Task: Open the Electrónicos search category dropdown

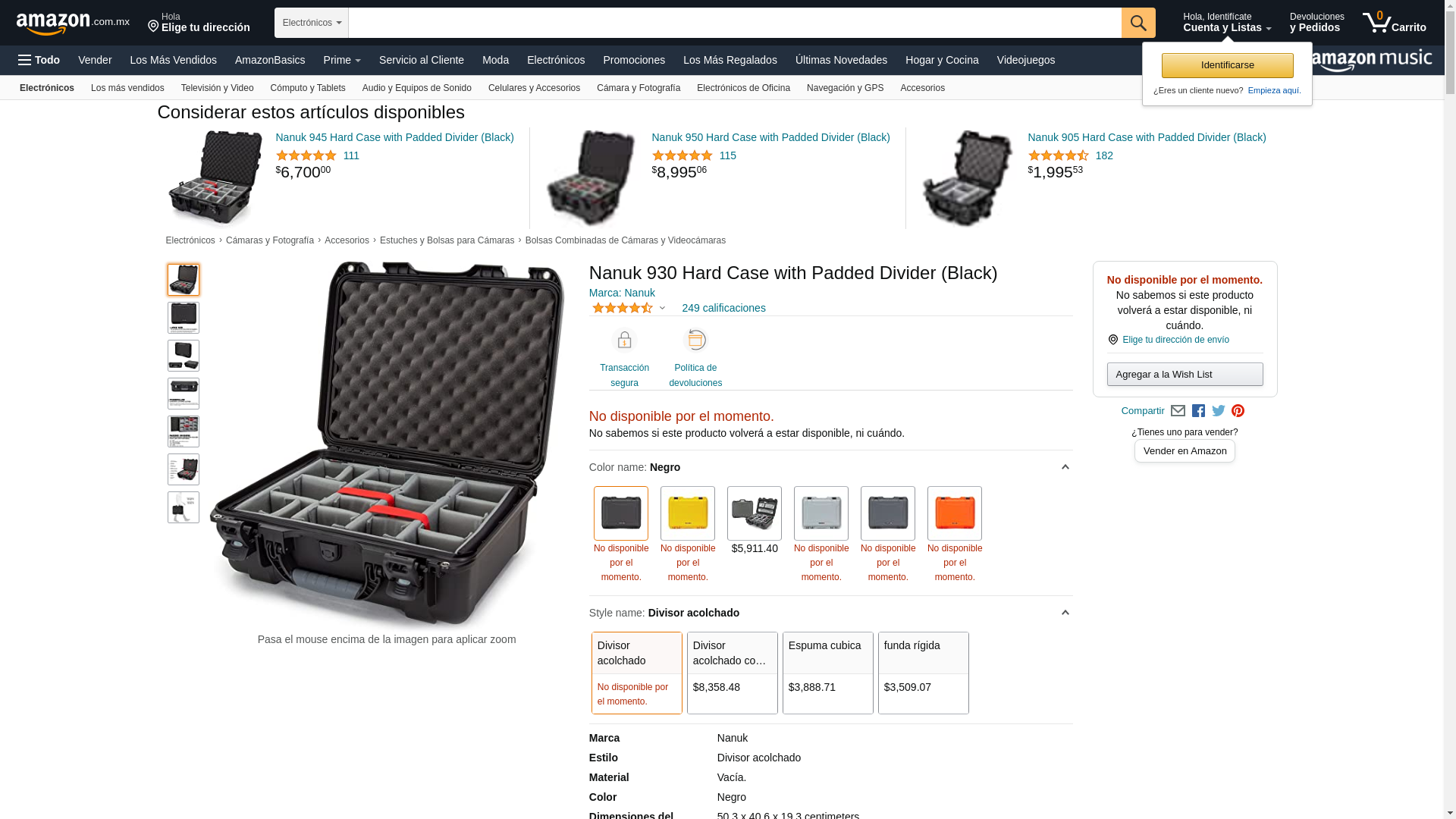Action: point(312,23)
